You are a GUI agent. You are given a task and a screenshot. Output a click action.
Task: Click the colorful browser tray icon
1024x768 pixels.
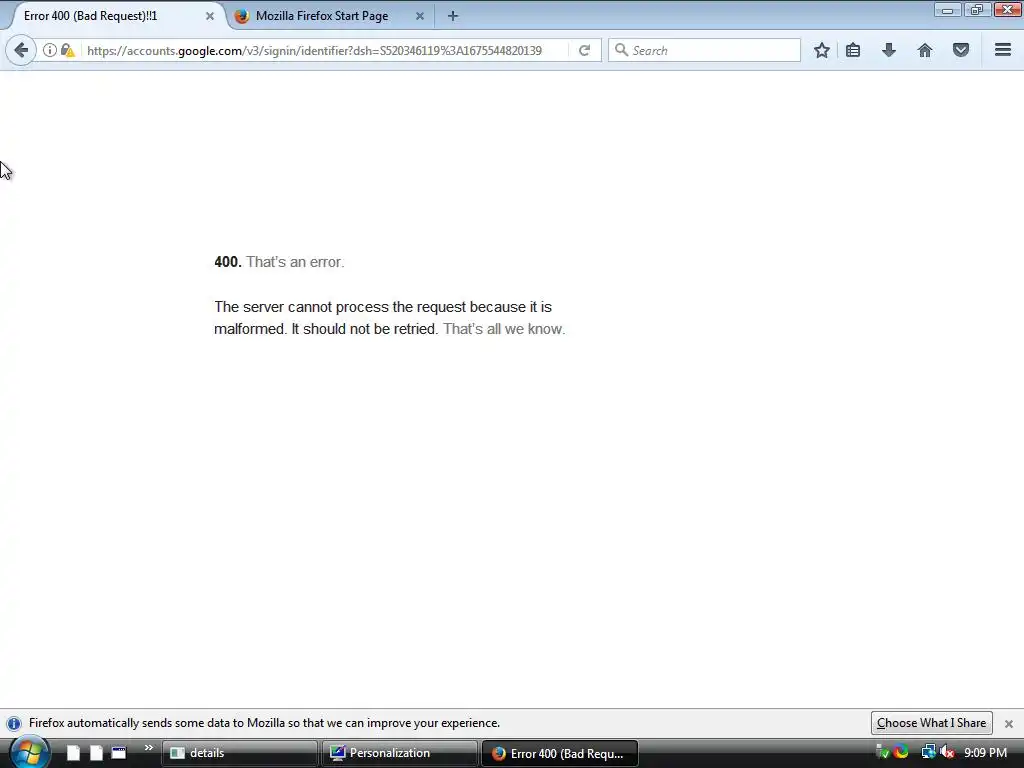click(901, 752)
